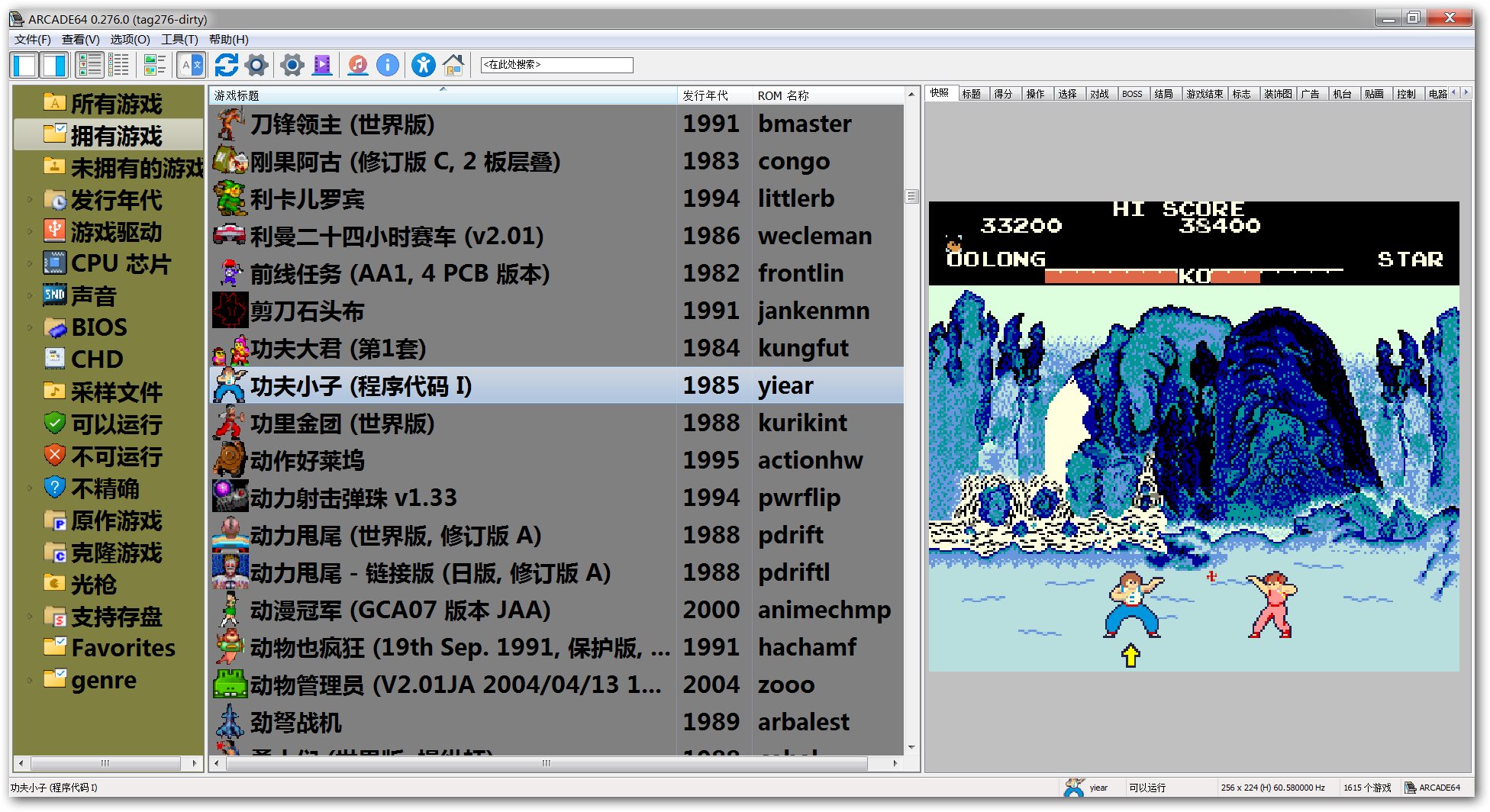Screen dimensions: 1490x812
Task: Expand the genre folder node
Action: pos(30,680)
